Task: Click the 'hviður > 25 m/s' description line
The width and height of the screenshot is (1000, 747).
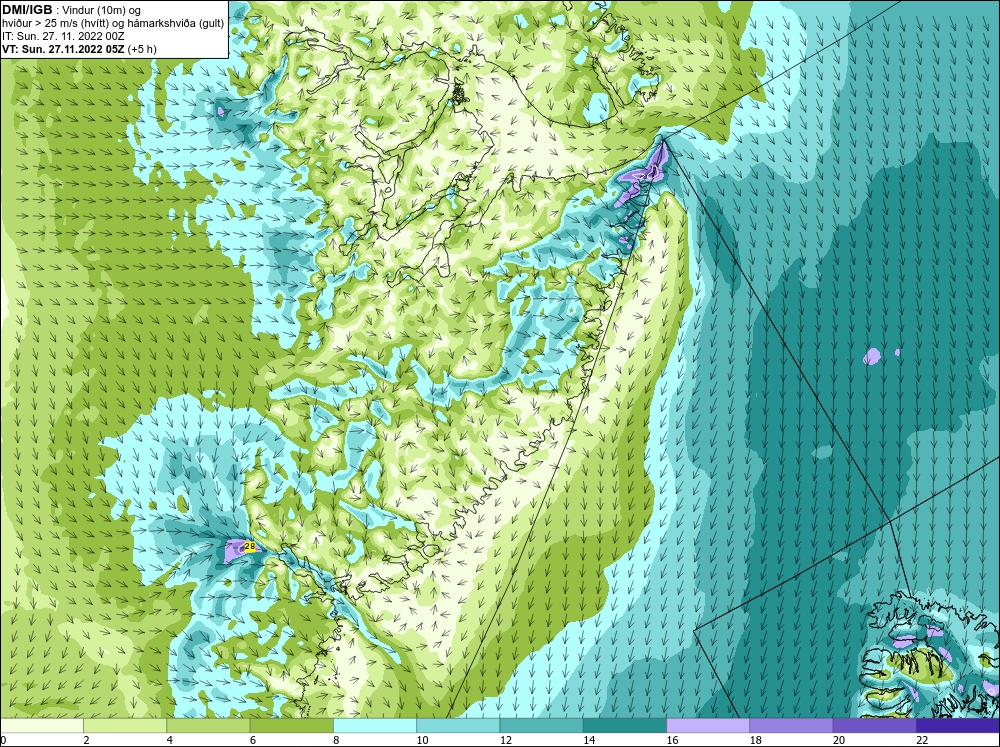Action: (x=113, y=23)
